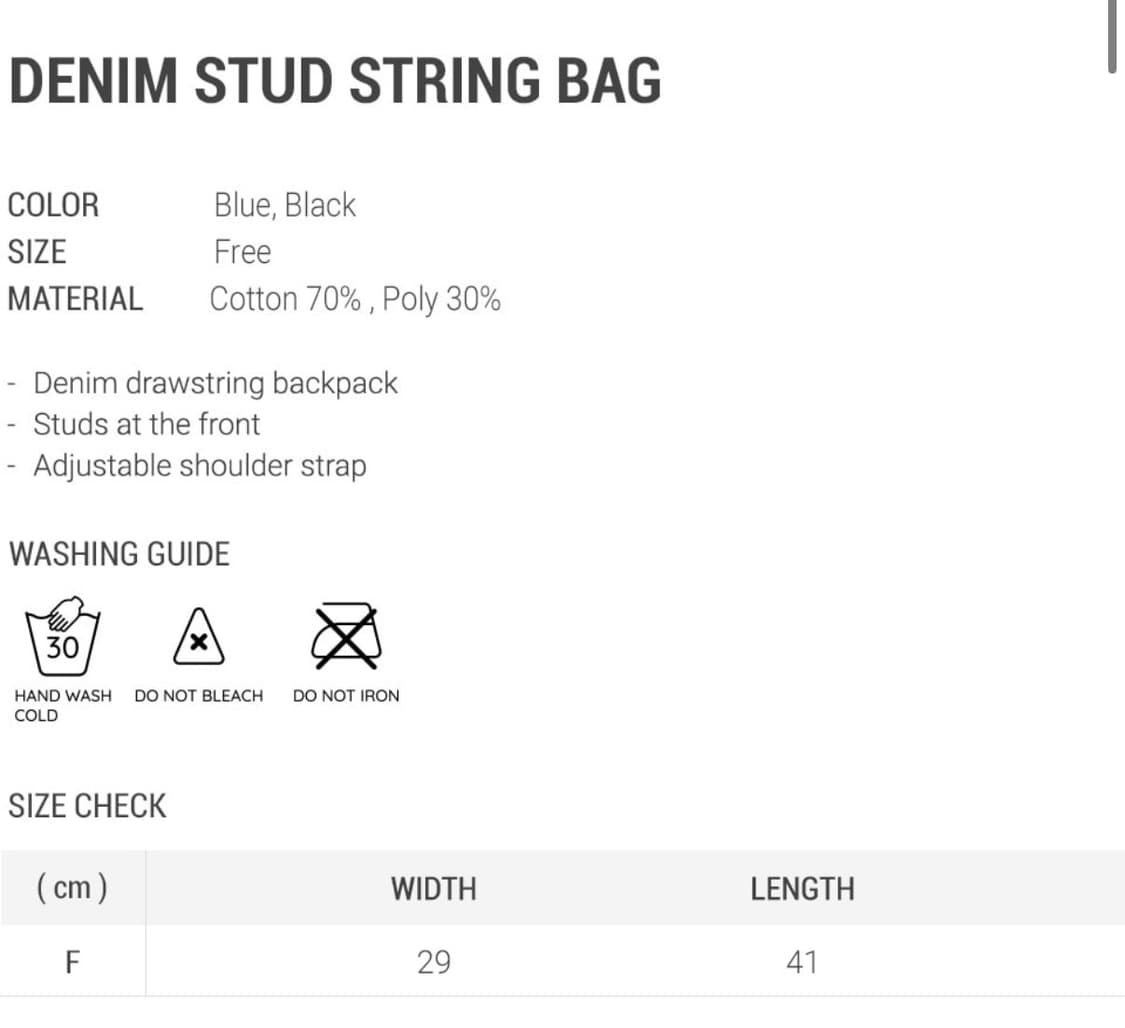Click the WASHING GUIDE heading

point(119,554)
